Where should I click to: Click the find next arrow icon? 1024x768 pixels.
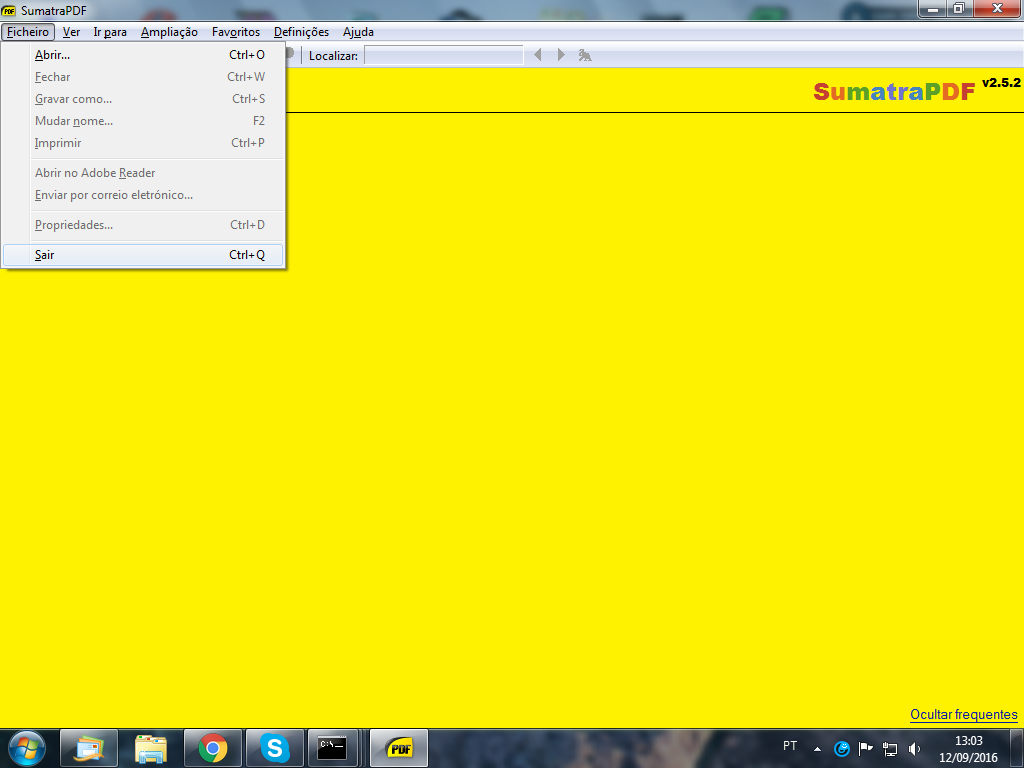pos(561,55)
